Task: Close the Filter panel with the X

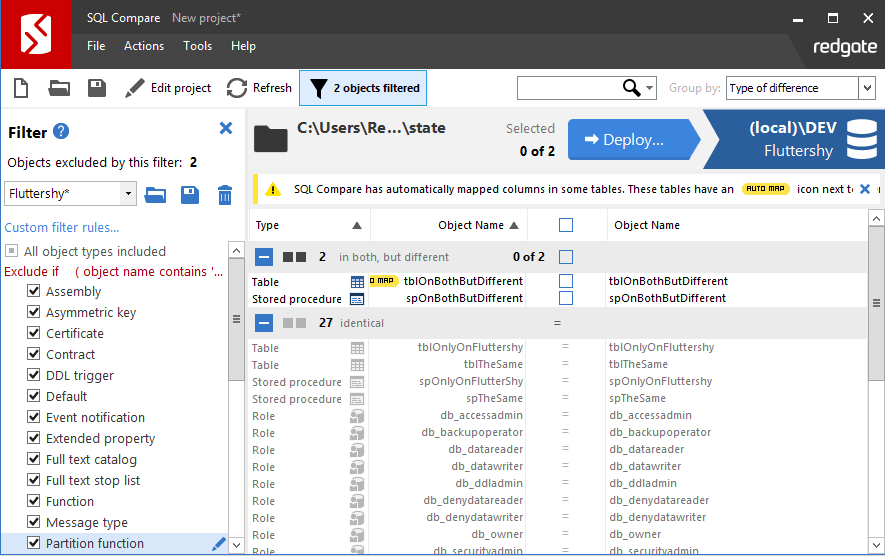Action: point(226,128)
